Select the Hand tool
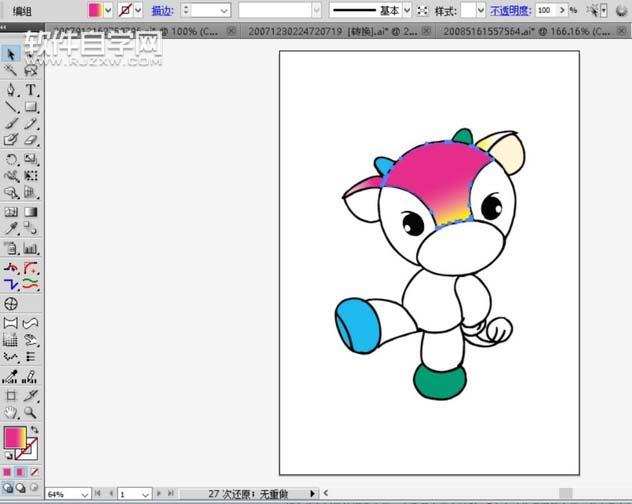 click(11, 411)
